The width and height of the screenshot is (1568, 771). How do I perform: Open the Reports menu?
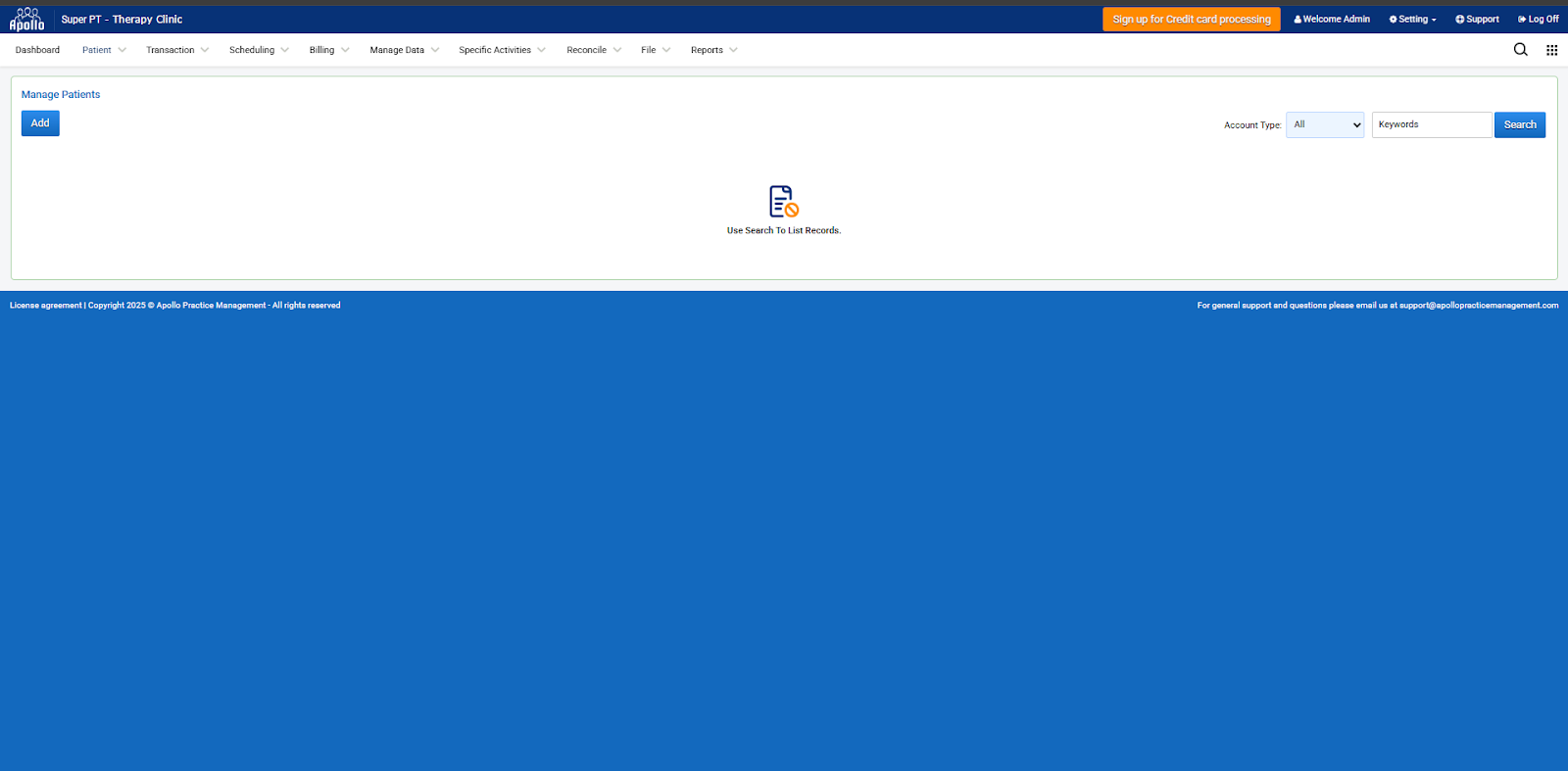pos(712,50)
